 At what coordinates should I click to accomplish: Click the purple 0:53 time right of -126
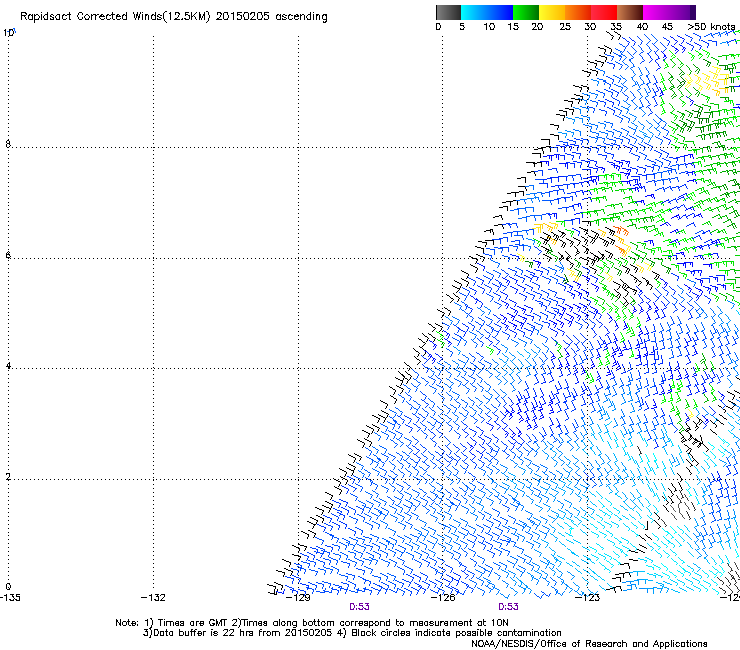pyautogui.click(x=508, y=607)
